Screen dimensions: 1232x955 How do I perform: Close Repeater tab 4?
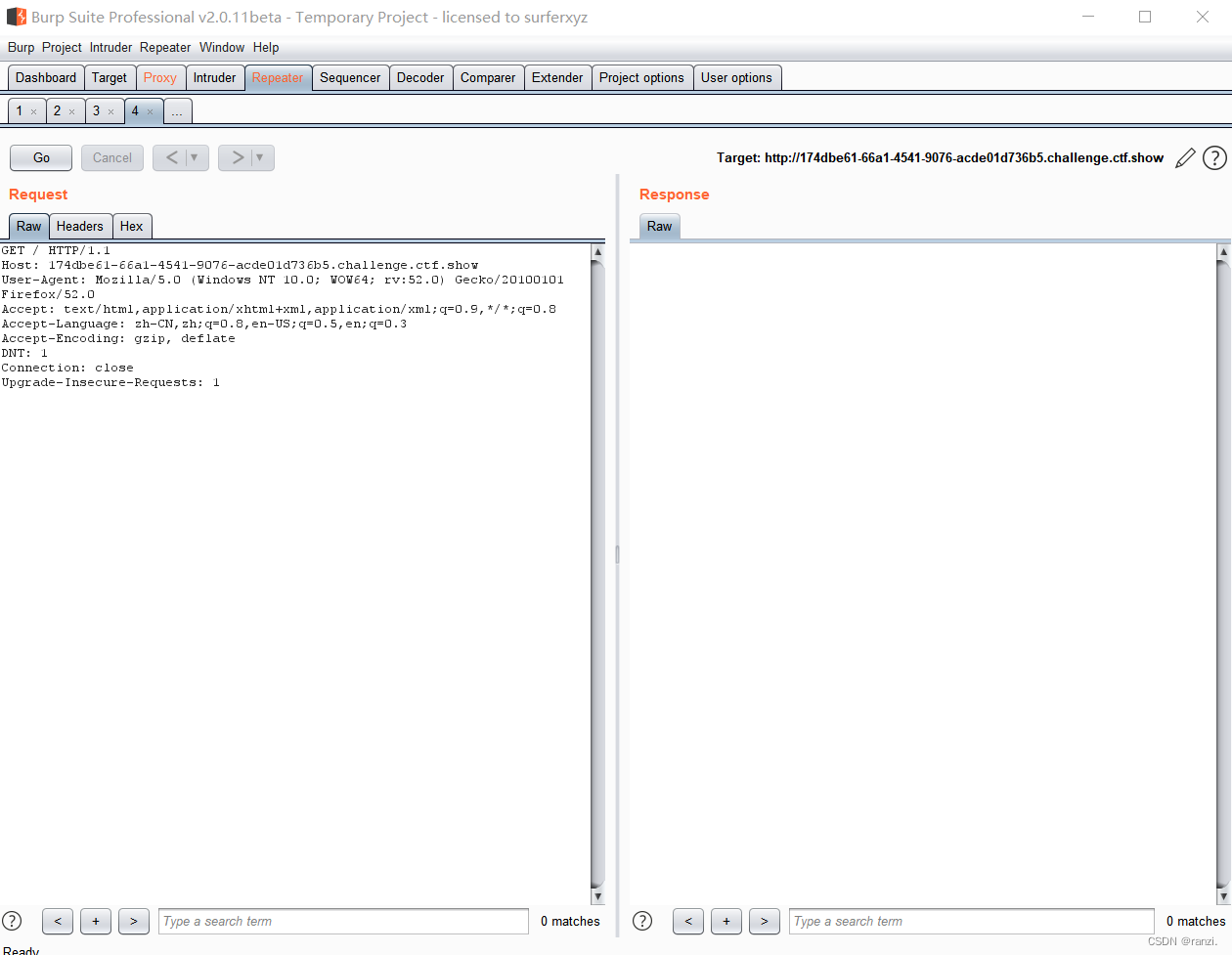click(150, 111)
